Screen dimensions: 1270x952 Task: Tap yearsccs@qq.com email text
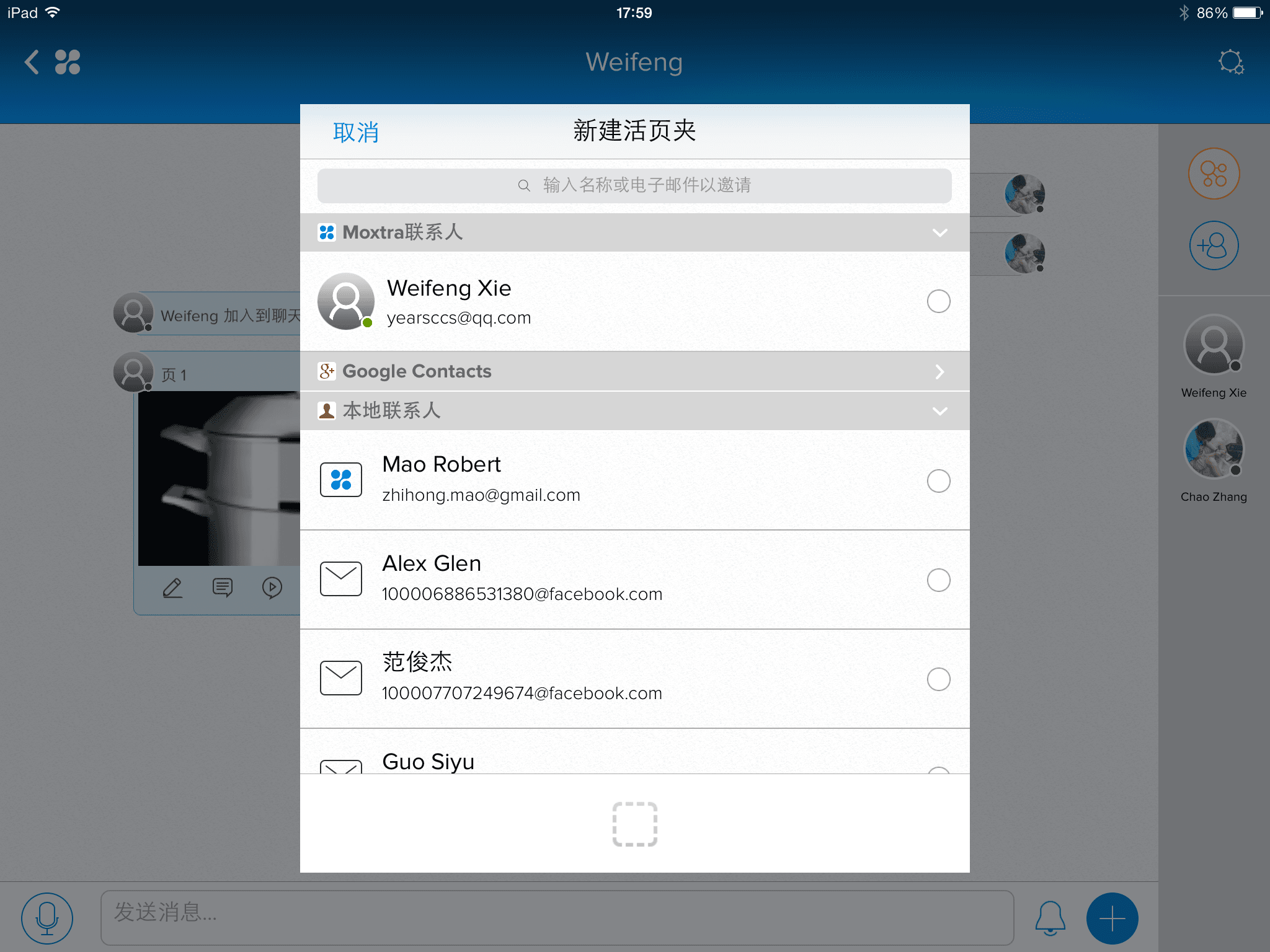coord(459,318)
